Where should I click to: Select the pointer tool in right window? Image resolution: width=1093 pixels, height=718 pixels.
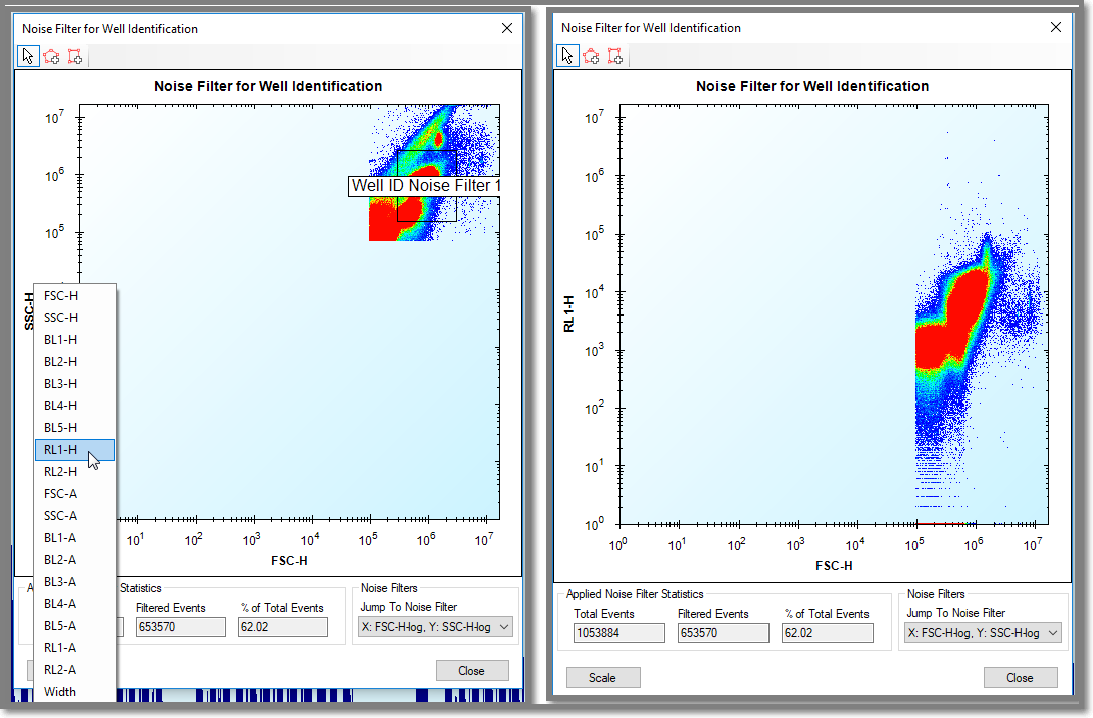(569, 56)
